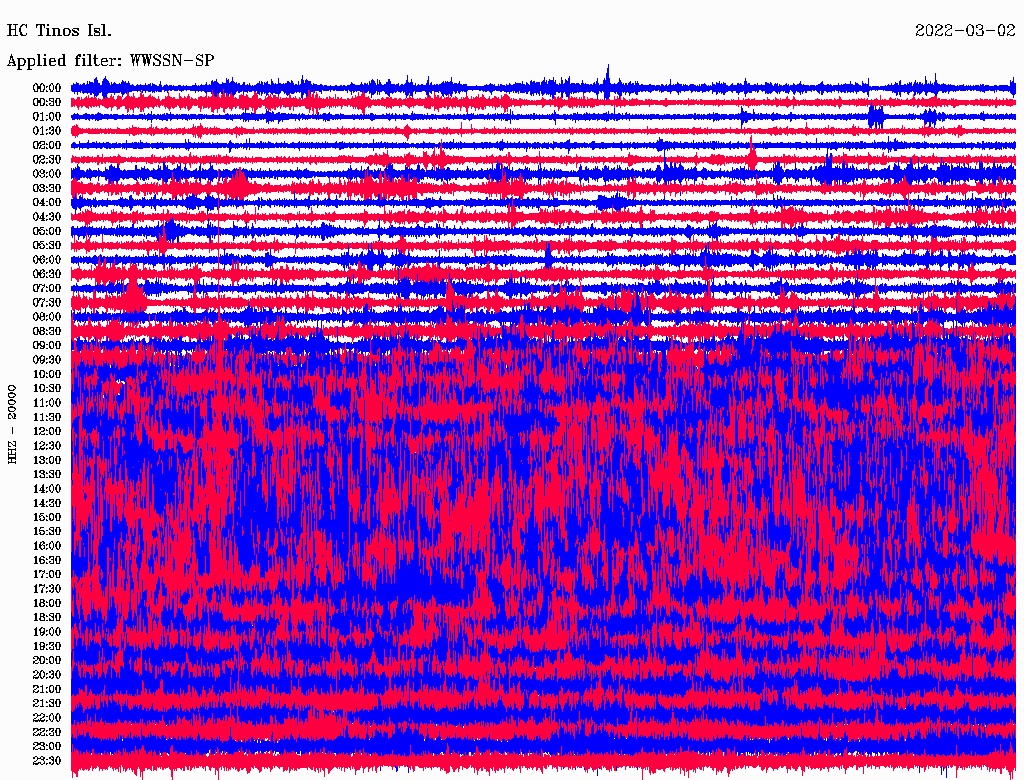
Task: Select the 06:00 time label
Action: tap(47, 259)
